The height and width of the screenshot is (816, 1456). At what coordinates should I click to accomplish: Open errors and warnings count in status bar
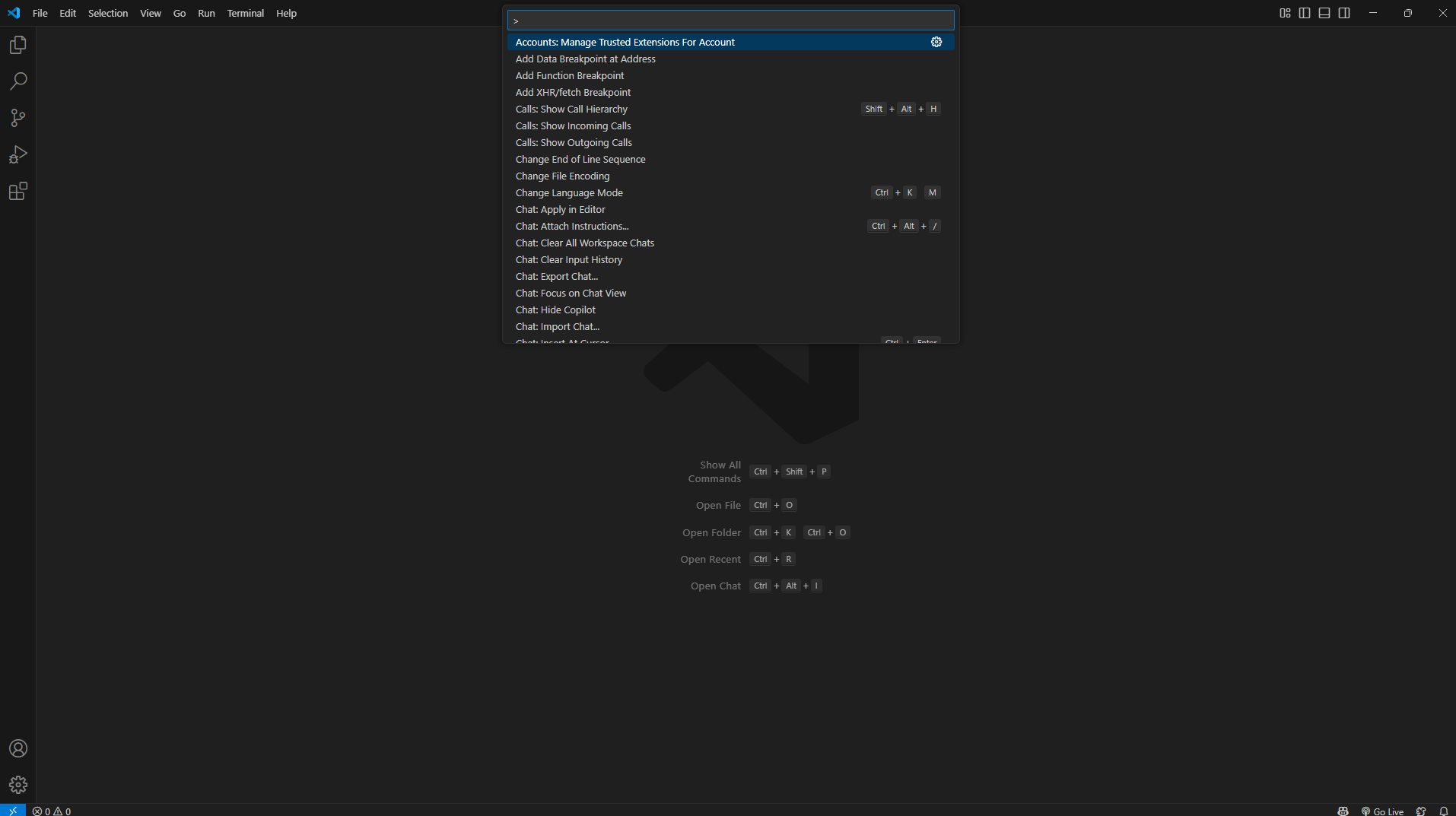click(52, 811)
